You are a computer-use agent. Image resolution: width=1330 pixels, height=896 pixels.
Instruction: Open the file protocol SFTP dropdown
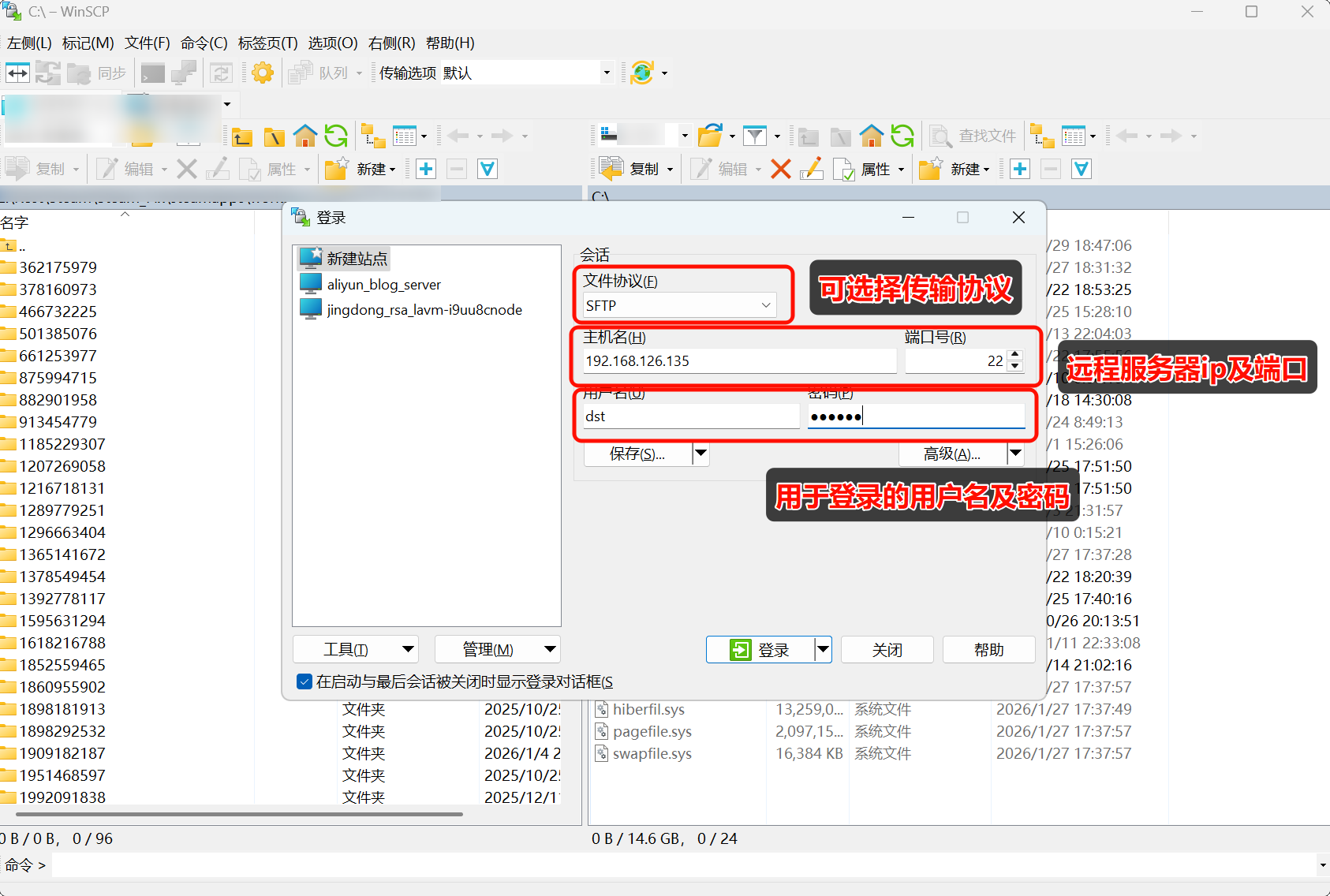(x=679, y=305)
